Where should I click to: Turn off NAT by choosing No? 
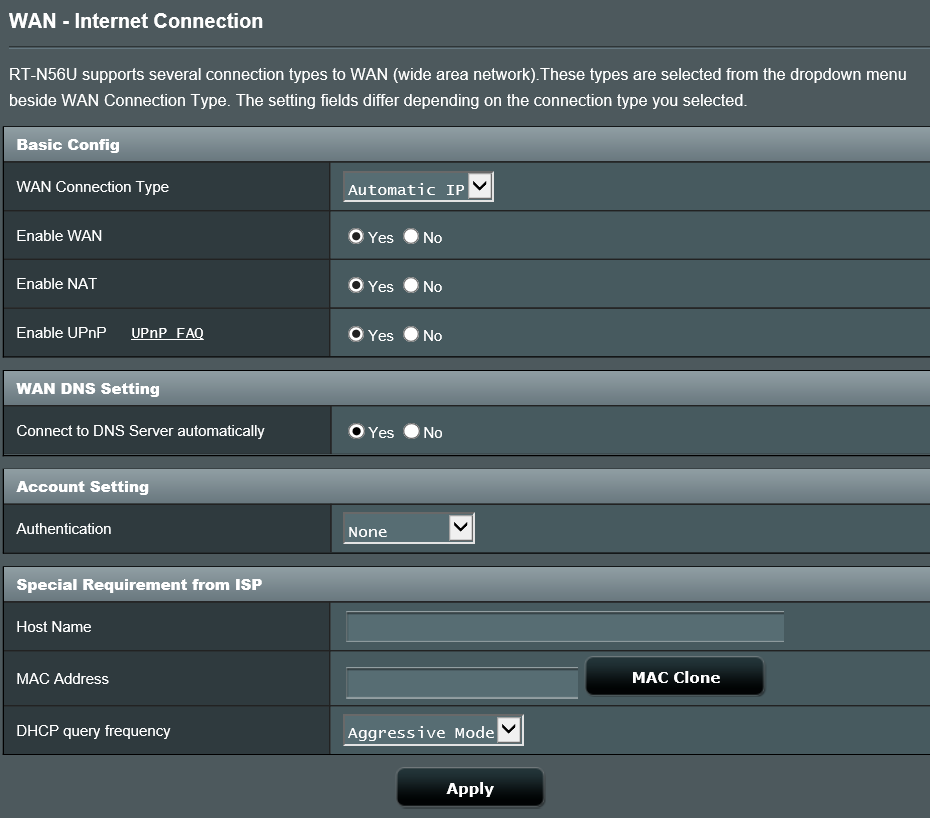click(410, 286)
